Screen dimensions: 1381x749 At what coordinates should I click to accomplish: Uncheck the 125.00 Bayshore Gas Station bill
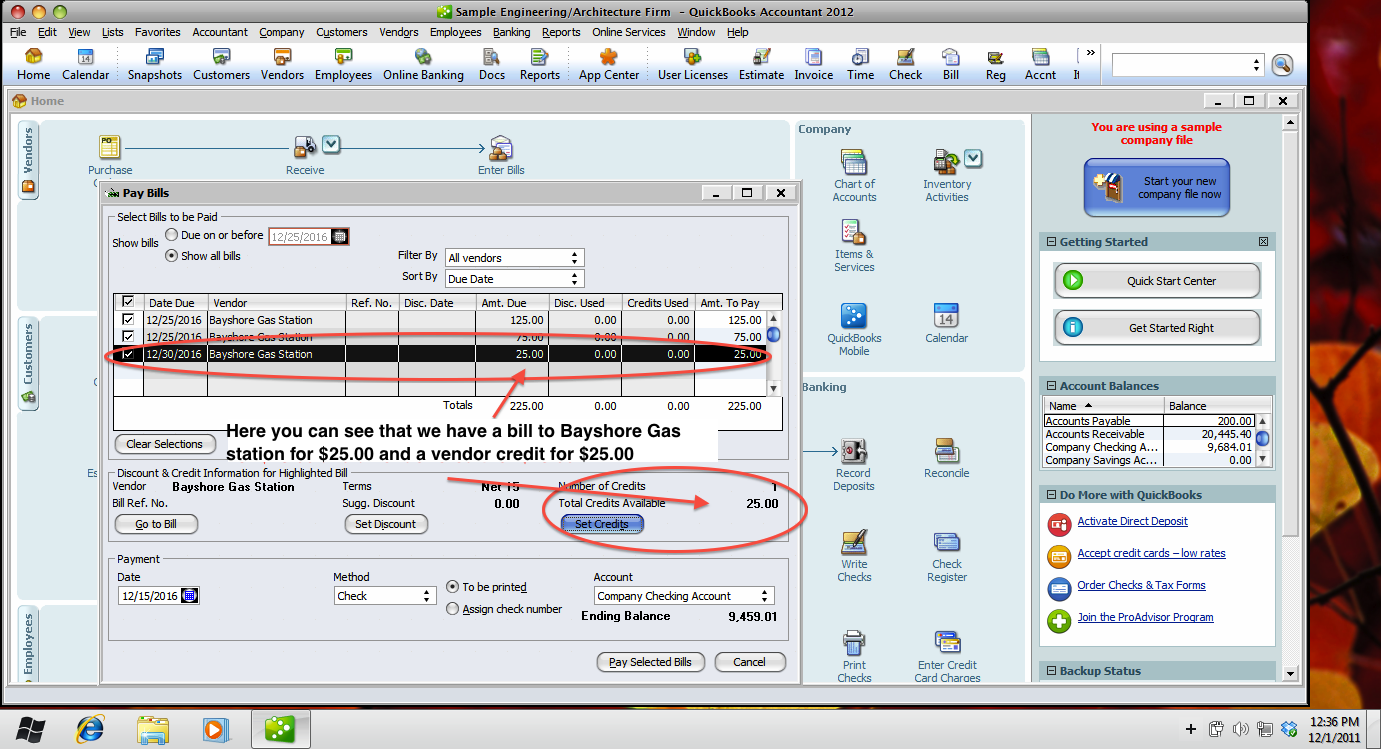[128, 320]
